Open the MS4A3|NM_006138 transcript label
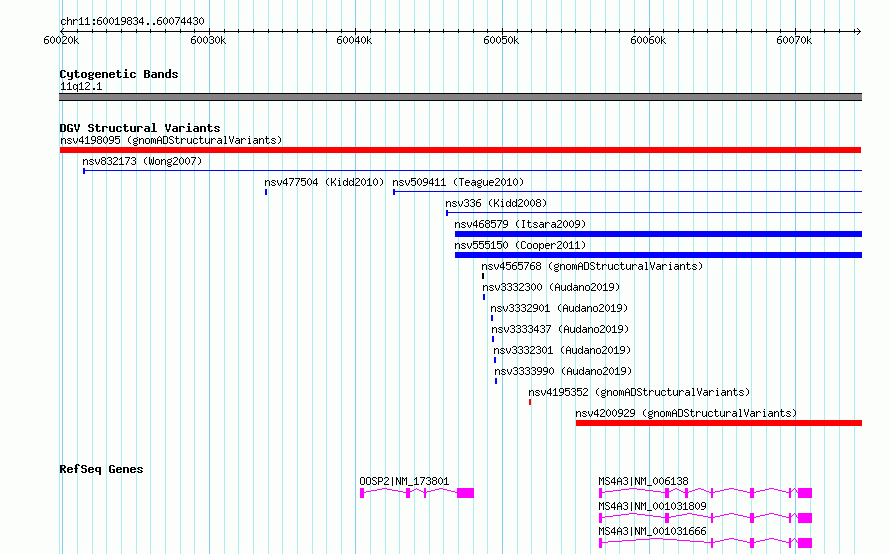This screenshot has height=554, width=890. (643, 481)
